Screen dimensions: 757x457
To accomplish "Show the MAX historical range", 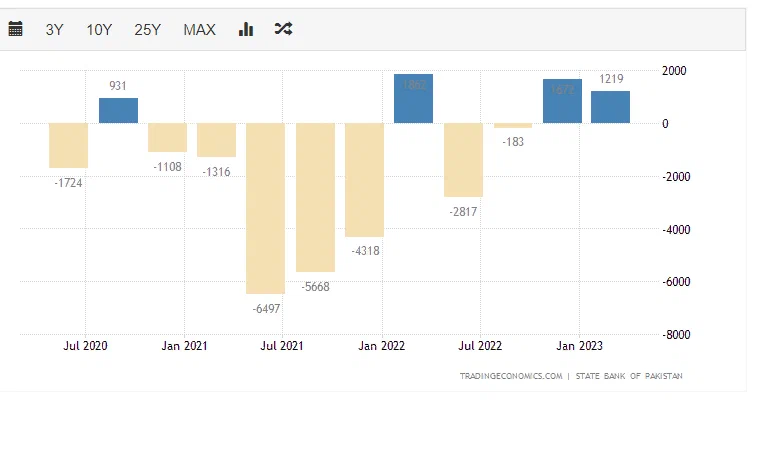I will (199, 30).
